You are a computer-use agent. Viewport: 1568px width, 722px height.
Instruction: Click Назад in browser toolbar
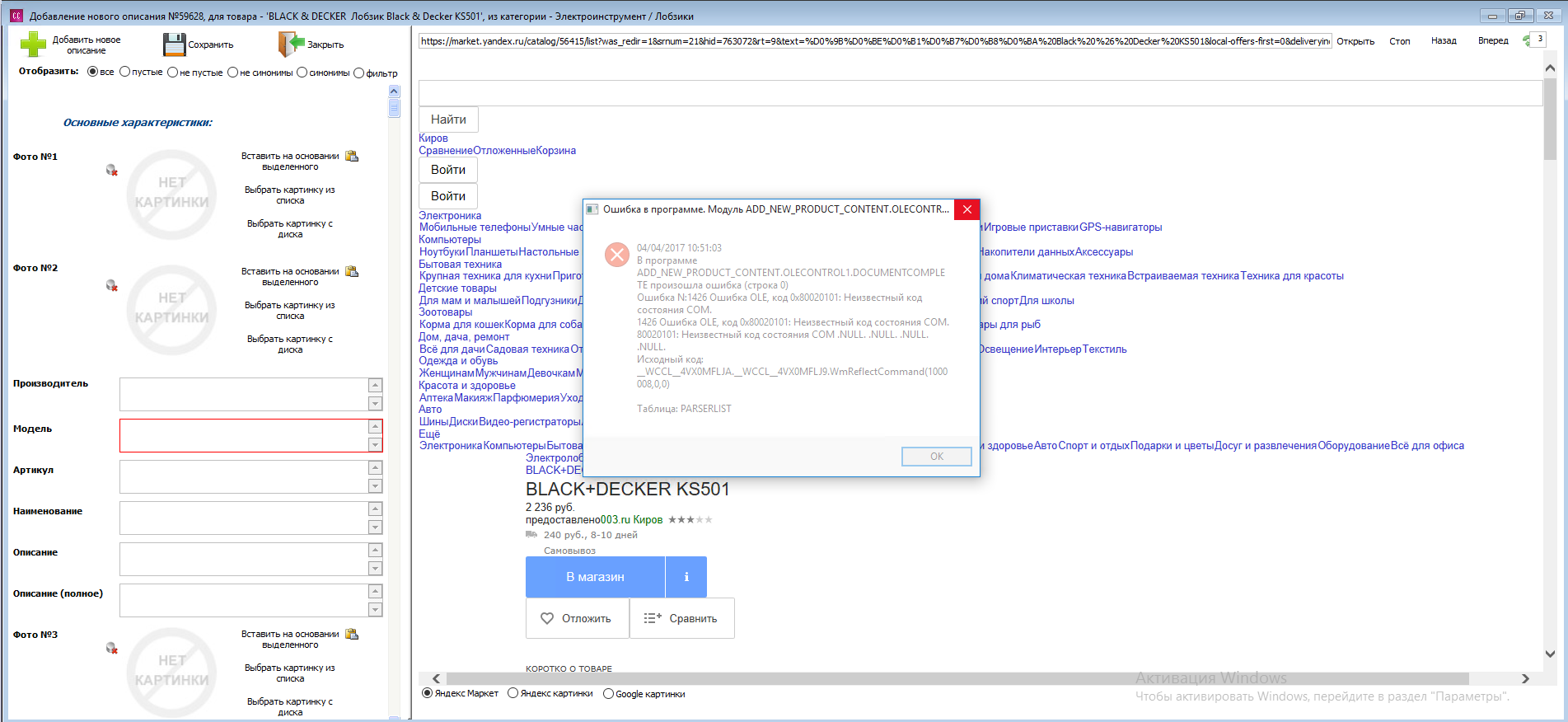[1444, 41]
